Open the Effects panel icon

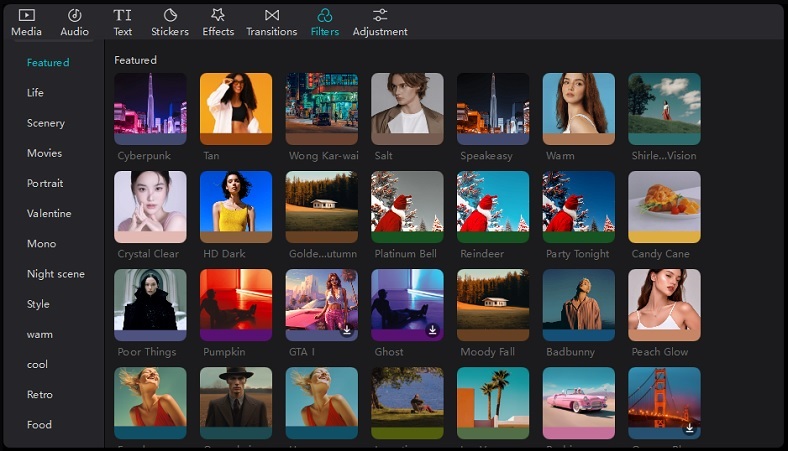click(218, 15)
